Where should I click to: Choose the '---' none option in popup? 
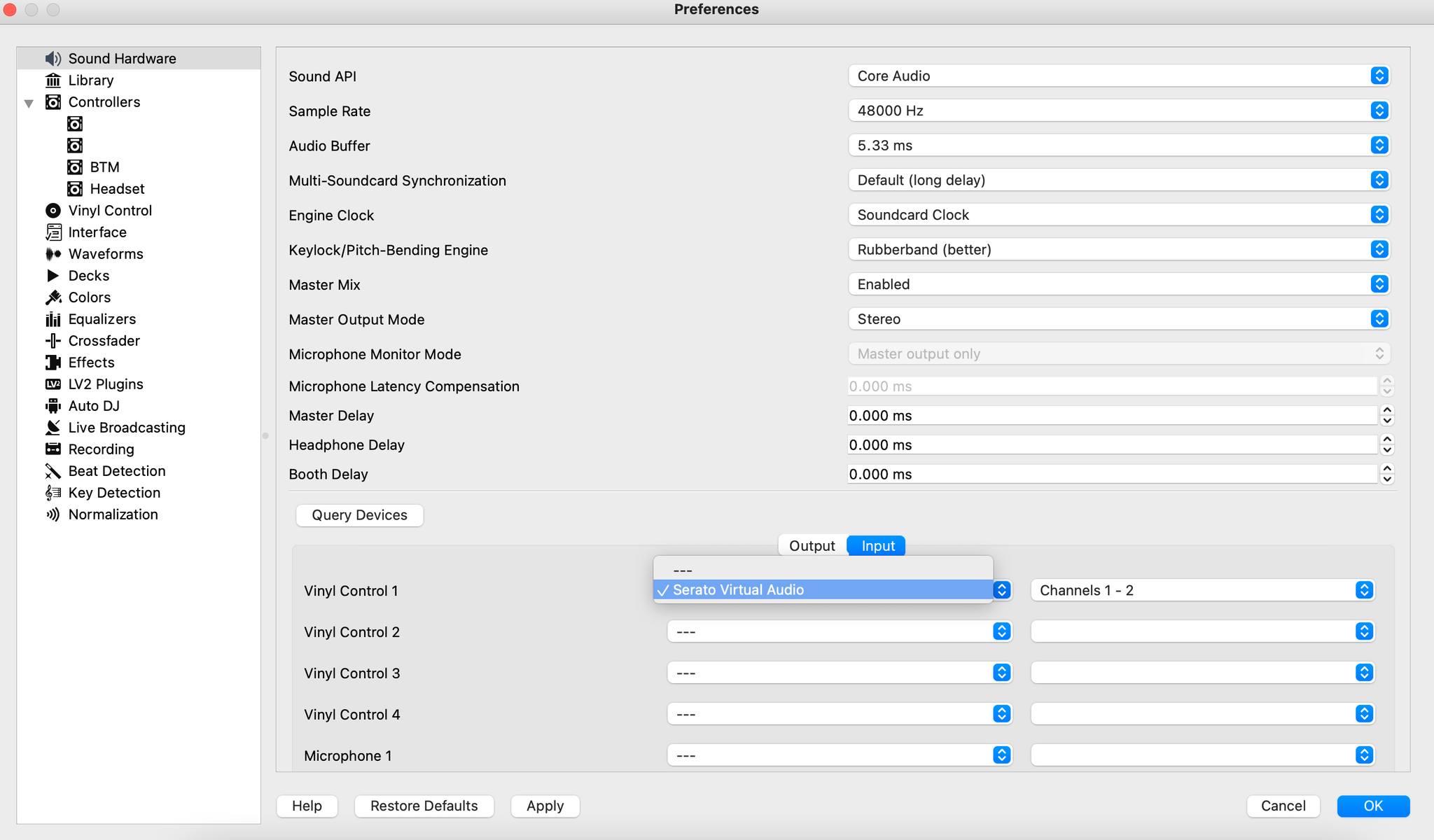(823, 570)
